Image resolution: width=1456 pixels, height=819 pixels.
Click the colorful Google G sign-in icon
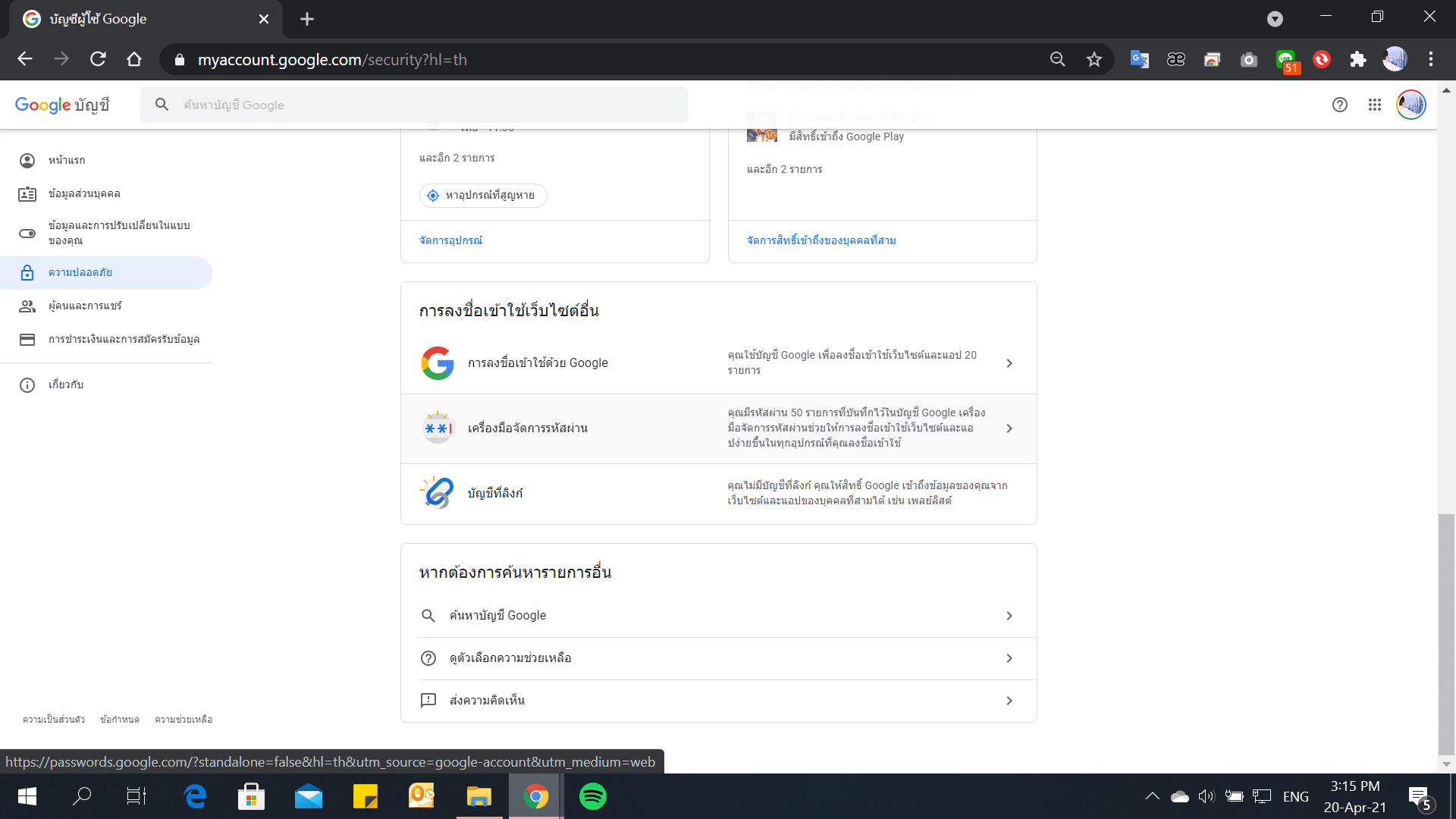438,362
